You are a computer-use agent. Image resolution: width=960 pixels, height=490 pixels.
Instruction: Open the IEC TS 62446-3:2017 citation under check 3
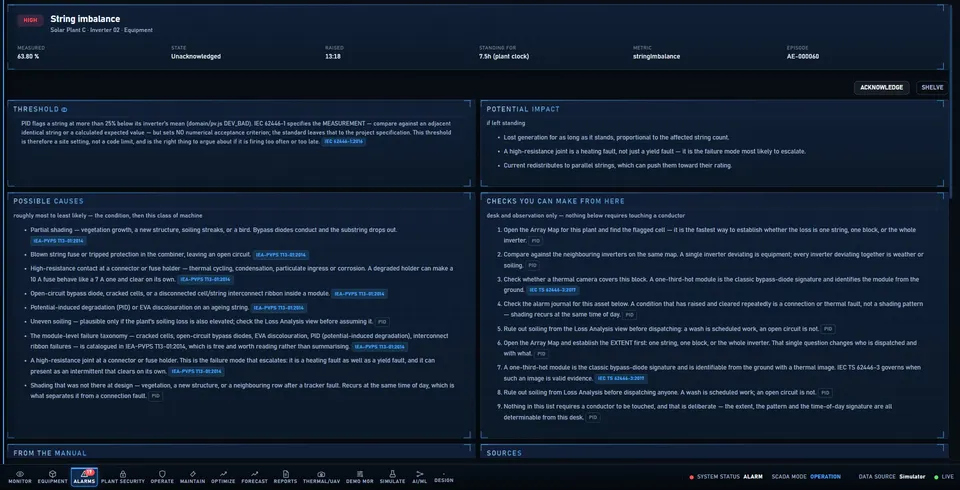553,290
